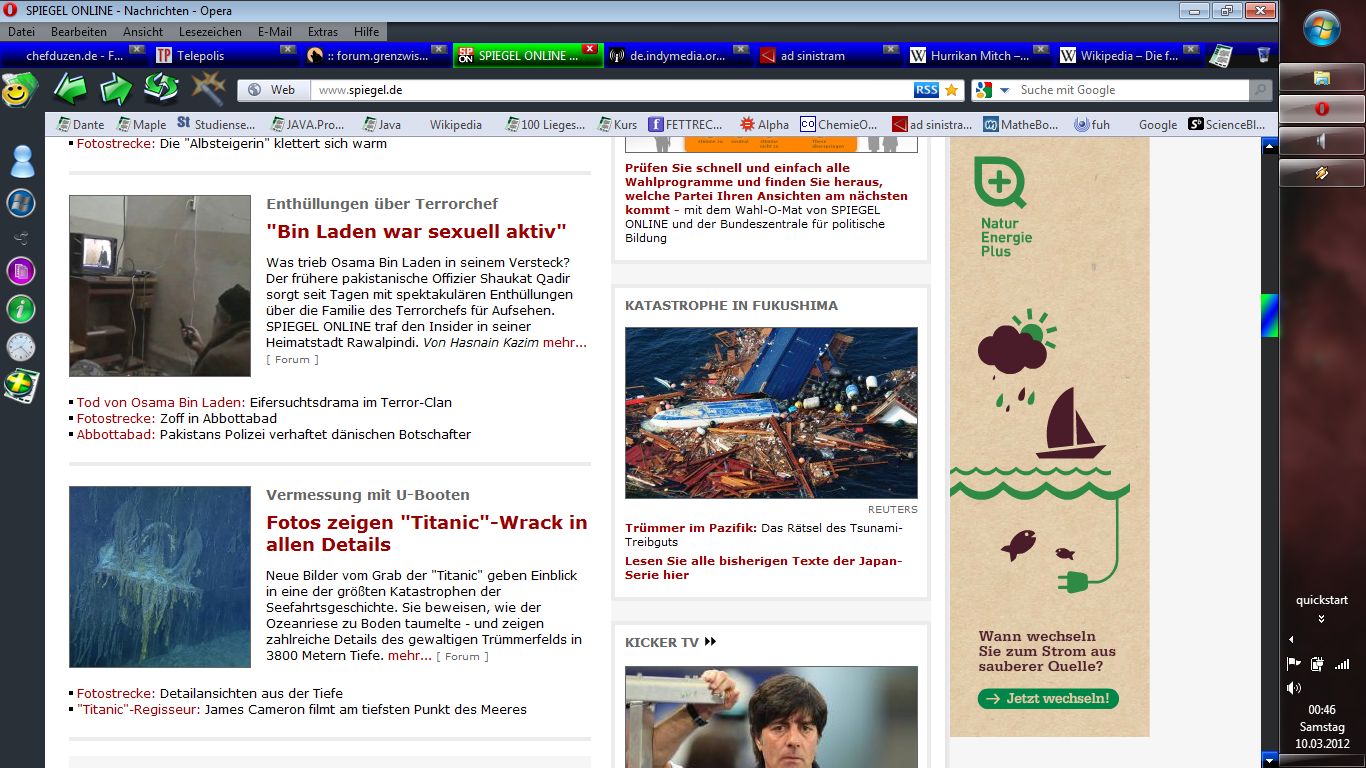
Task: Open closed tabs trash can icon
Action: (1263, 56)
